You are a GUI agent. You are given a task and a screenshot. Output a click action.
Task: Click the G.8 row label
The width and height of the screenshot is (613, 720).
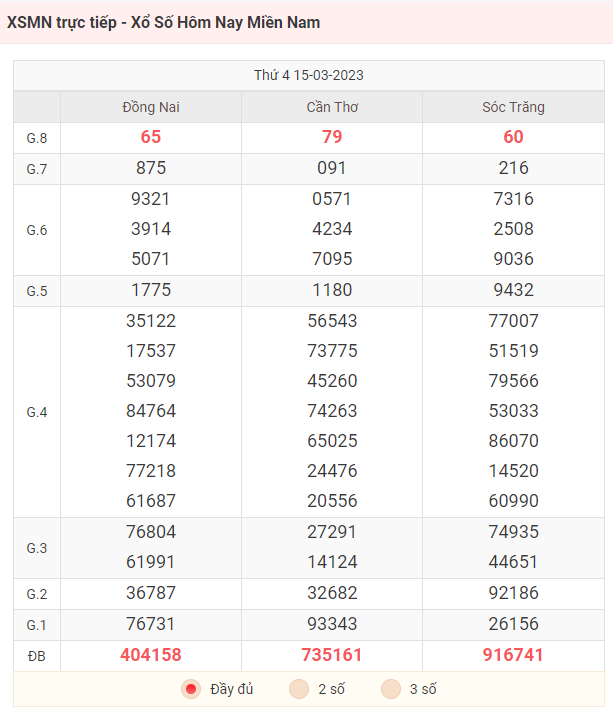click(x=37, y=138)
